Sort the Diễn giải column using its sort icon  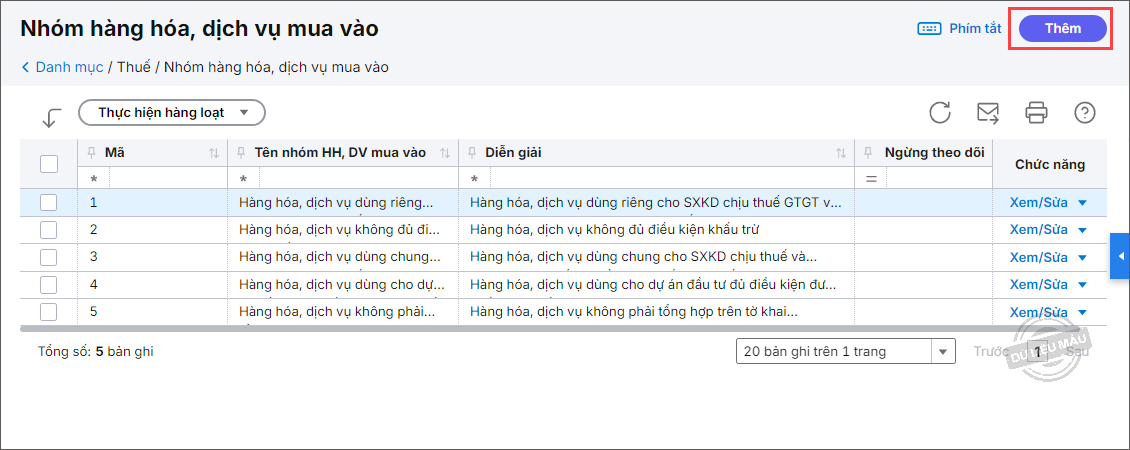click(841, 153)
